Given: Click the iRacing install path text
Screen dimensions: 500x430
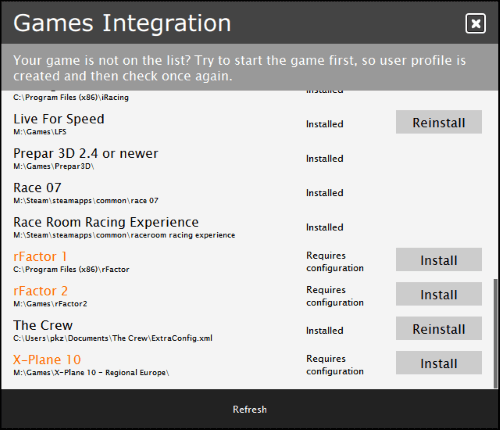Looking at the screenshot, I should point(71,98).
